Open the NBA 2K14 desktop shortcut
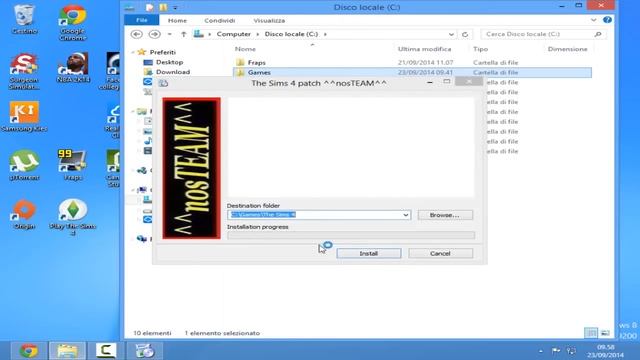This screenshot has height=360, width=640. [x=73, y=67]
